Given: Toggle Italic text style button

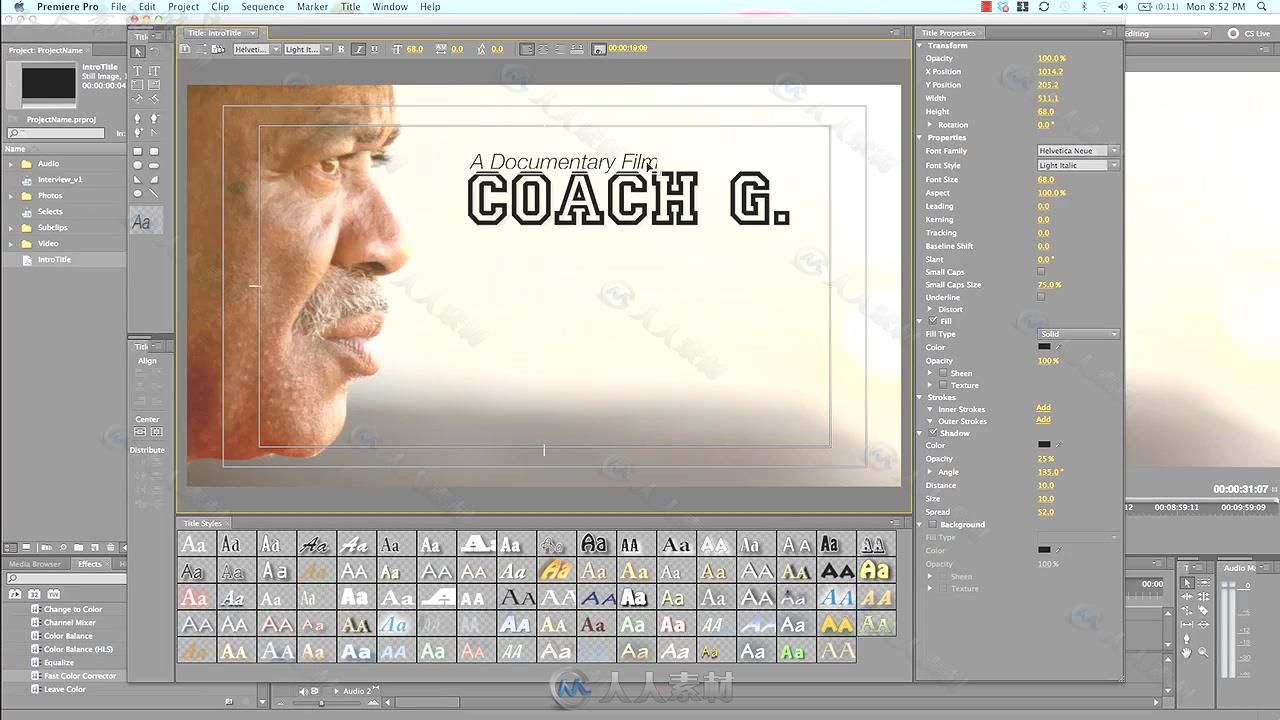Looking at the screenshot, I should click(x=358, y=49).
